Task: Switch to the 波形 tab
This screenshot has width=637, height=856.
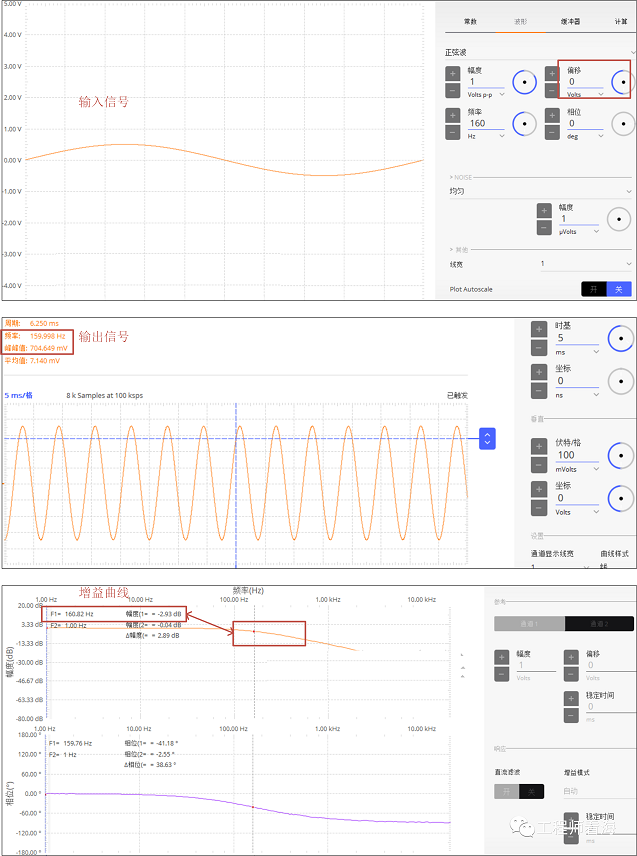Action: [520, 21]
